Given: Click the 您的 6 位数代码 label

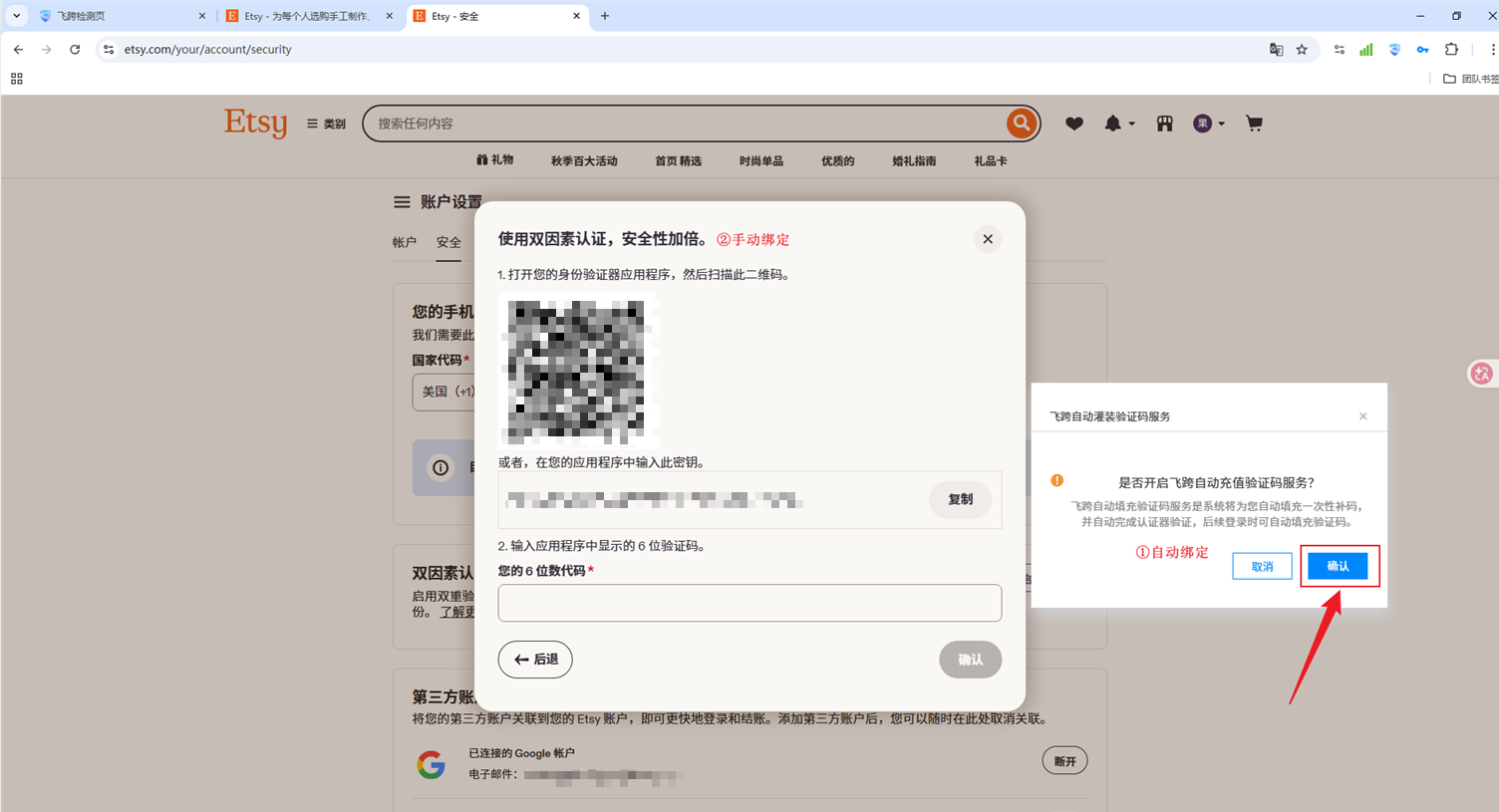Looking at the screenshot, I should pos(541,571).
